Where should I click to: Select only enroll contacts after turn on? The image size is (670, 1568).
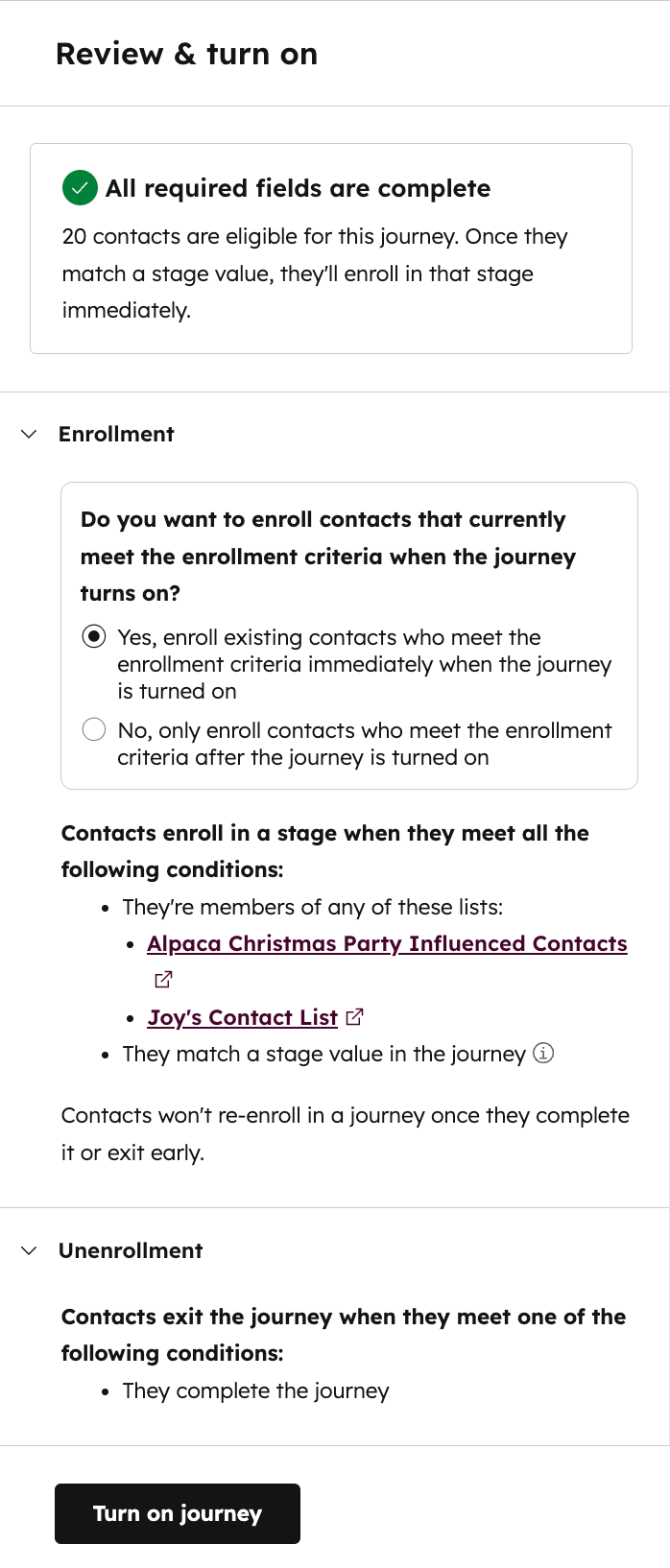93,728
